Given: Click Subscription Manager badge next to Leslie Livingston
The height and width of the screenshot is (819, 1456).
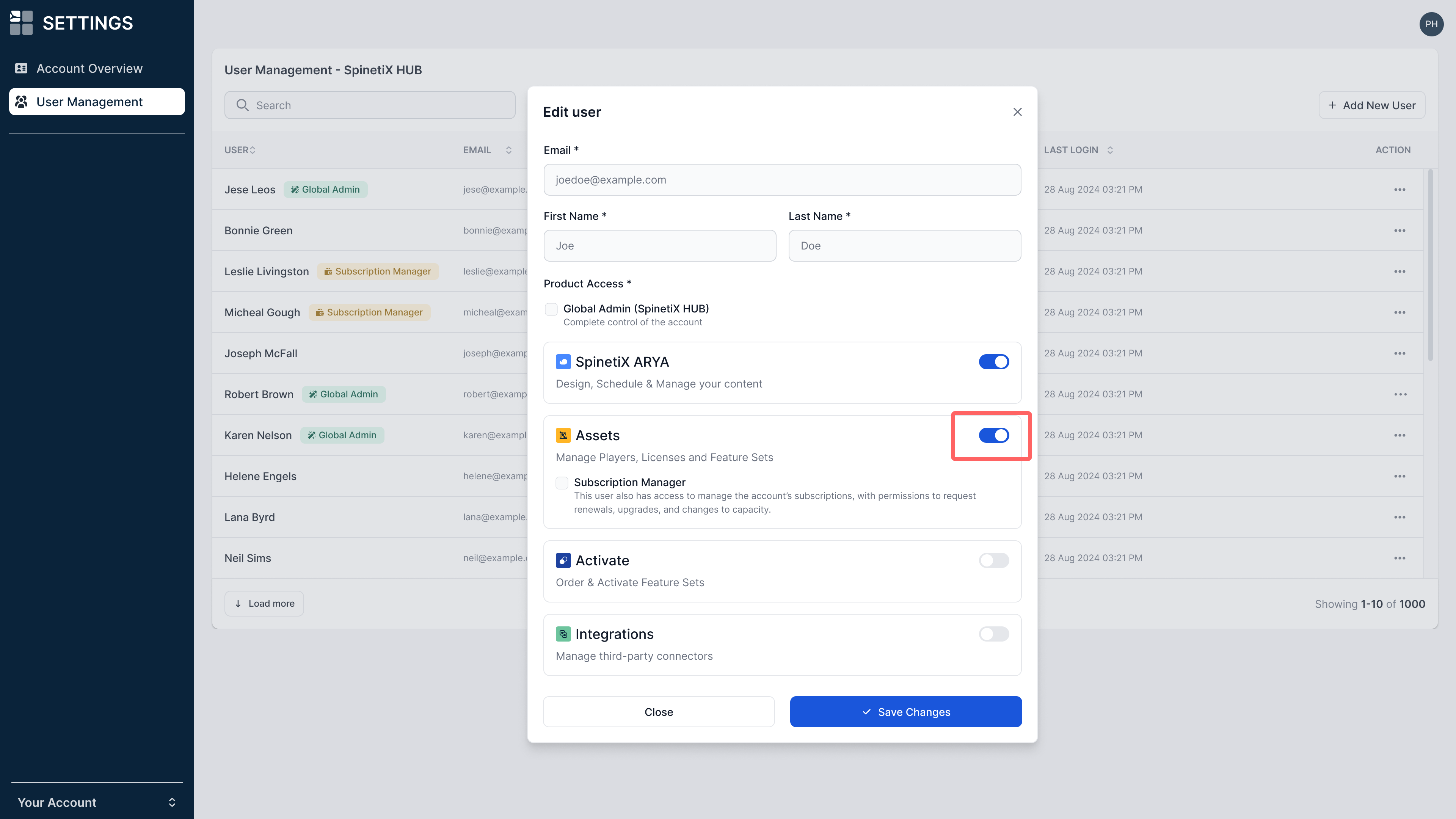Looking at the screenshot, I should click(378, 271).
